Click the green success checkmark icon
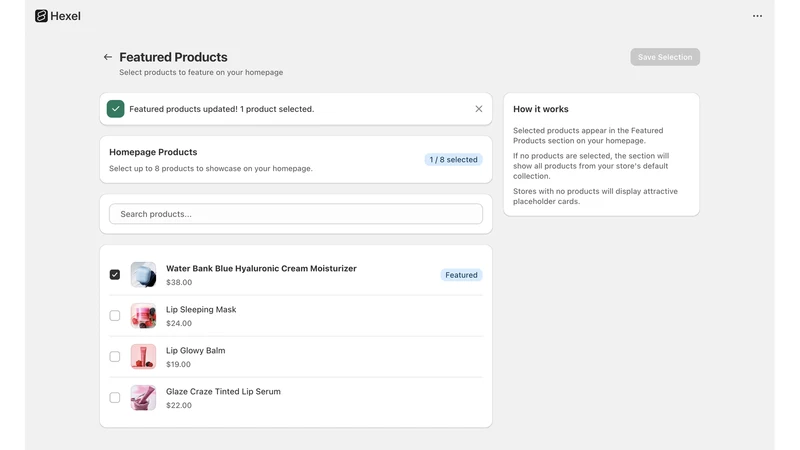800x450 pixels. 115,109
